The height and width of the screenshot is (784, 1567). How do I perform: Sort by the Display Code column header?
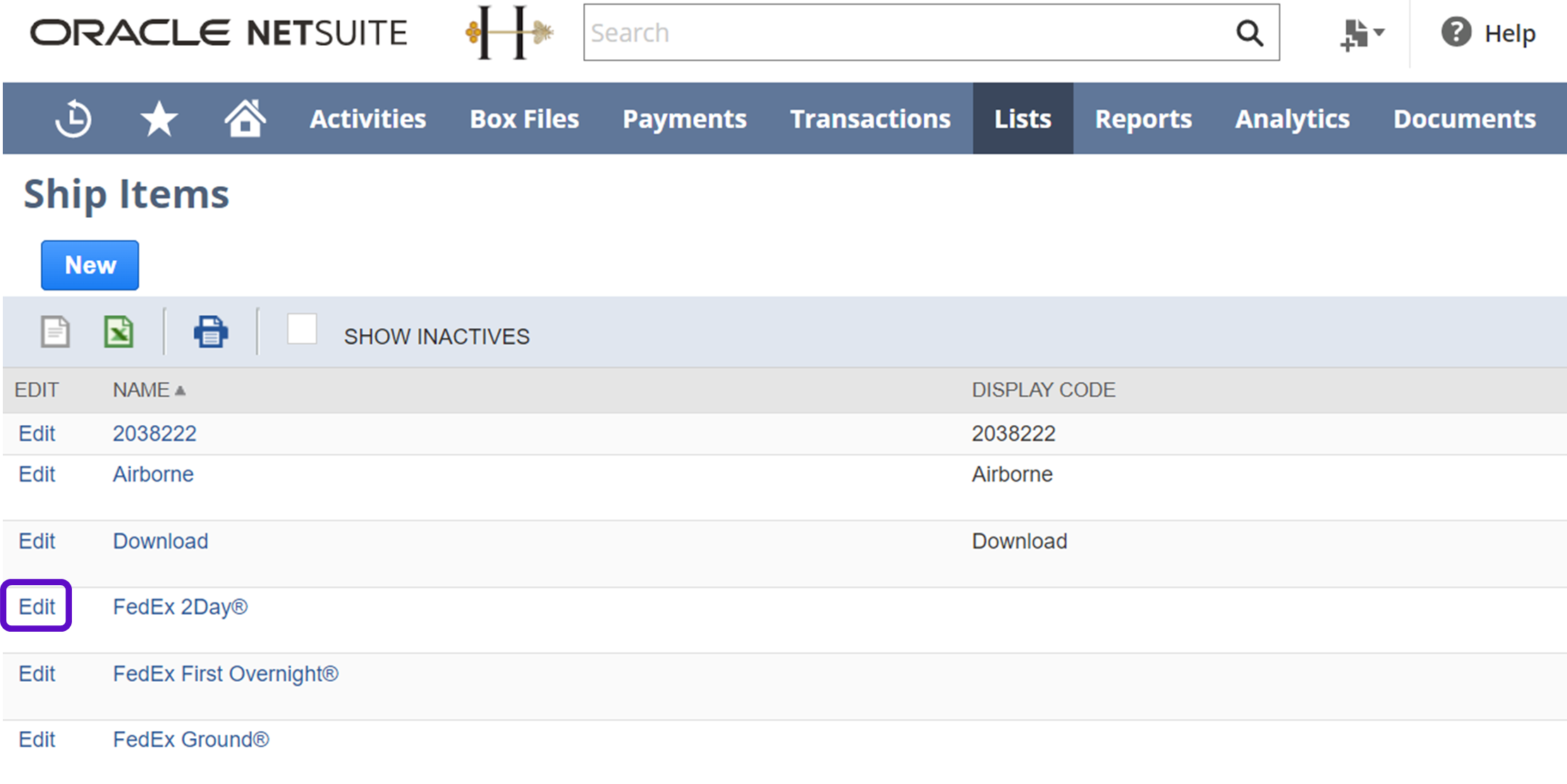tap(1043, 390)
